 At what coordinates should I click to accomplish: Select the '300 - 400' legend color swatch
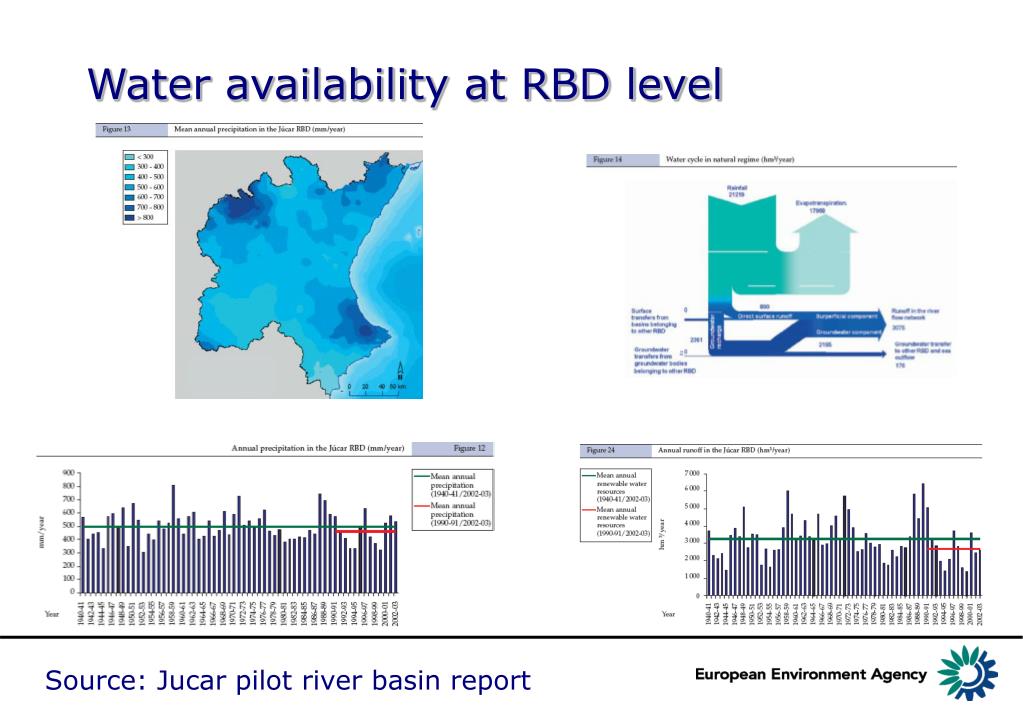point(129,167)
